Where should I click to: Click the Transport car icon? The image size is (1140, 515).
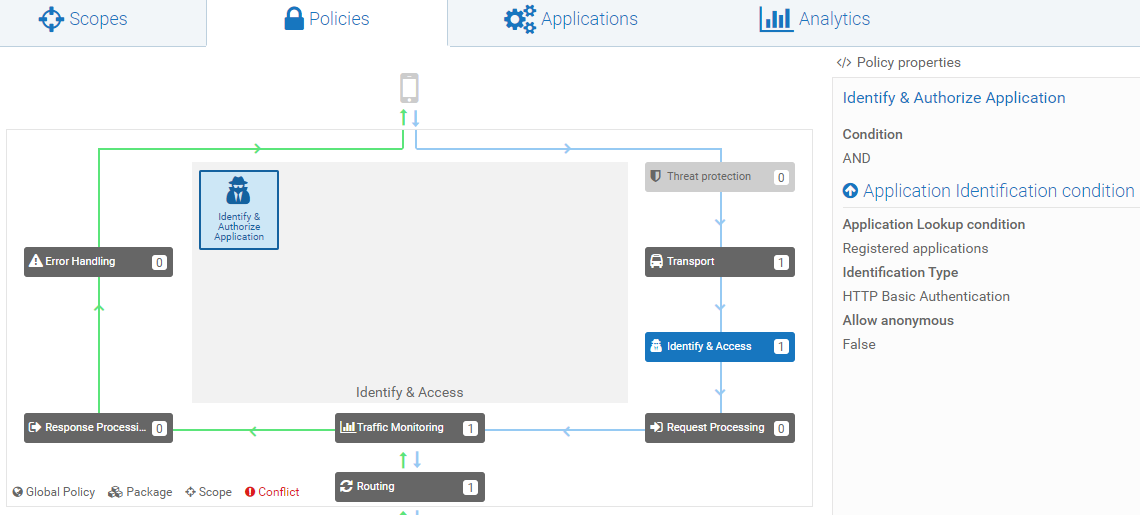coord(656,261)
